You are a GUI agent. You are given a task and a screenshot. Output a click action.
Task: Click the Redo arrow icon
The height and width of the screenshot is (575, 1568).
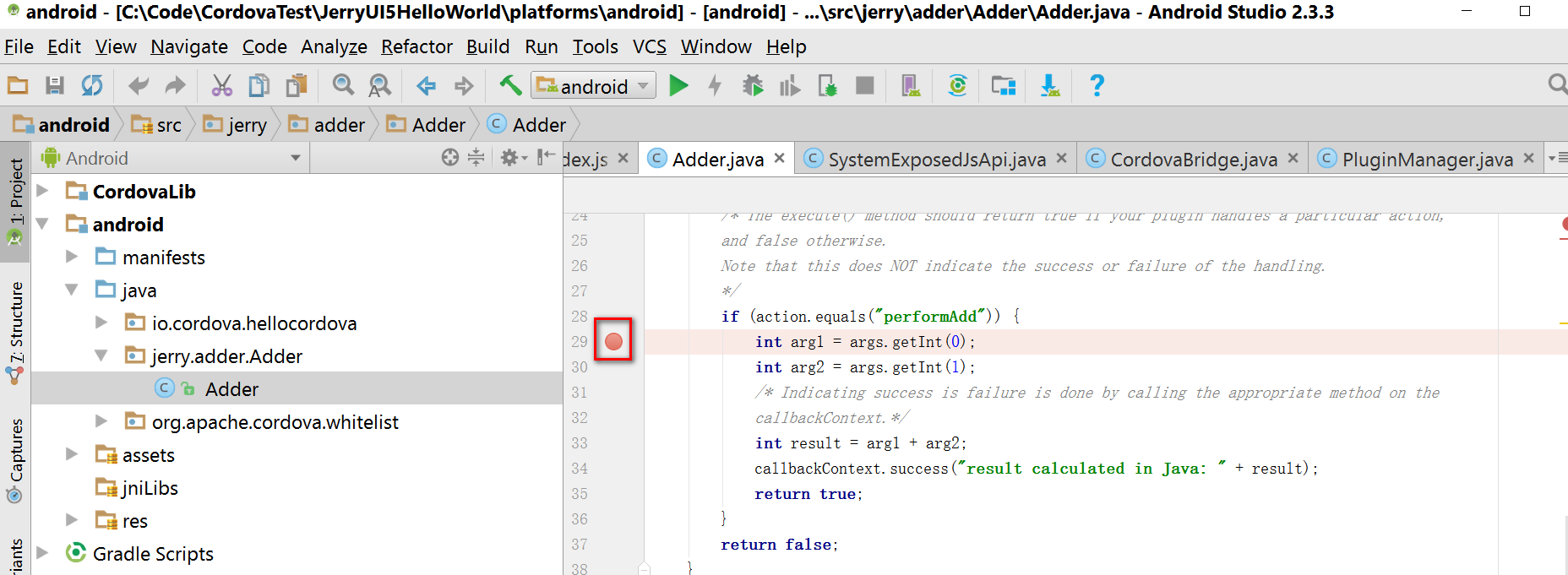point(175,85)
